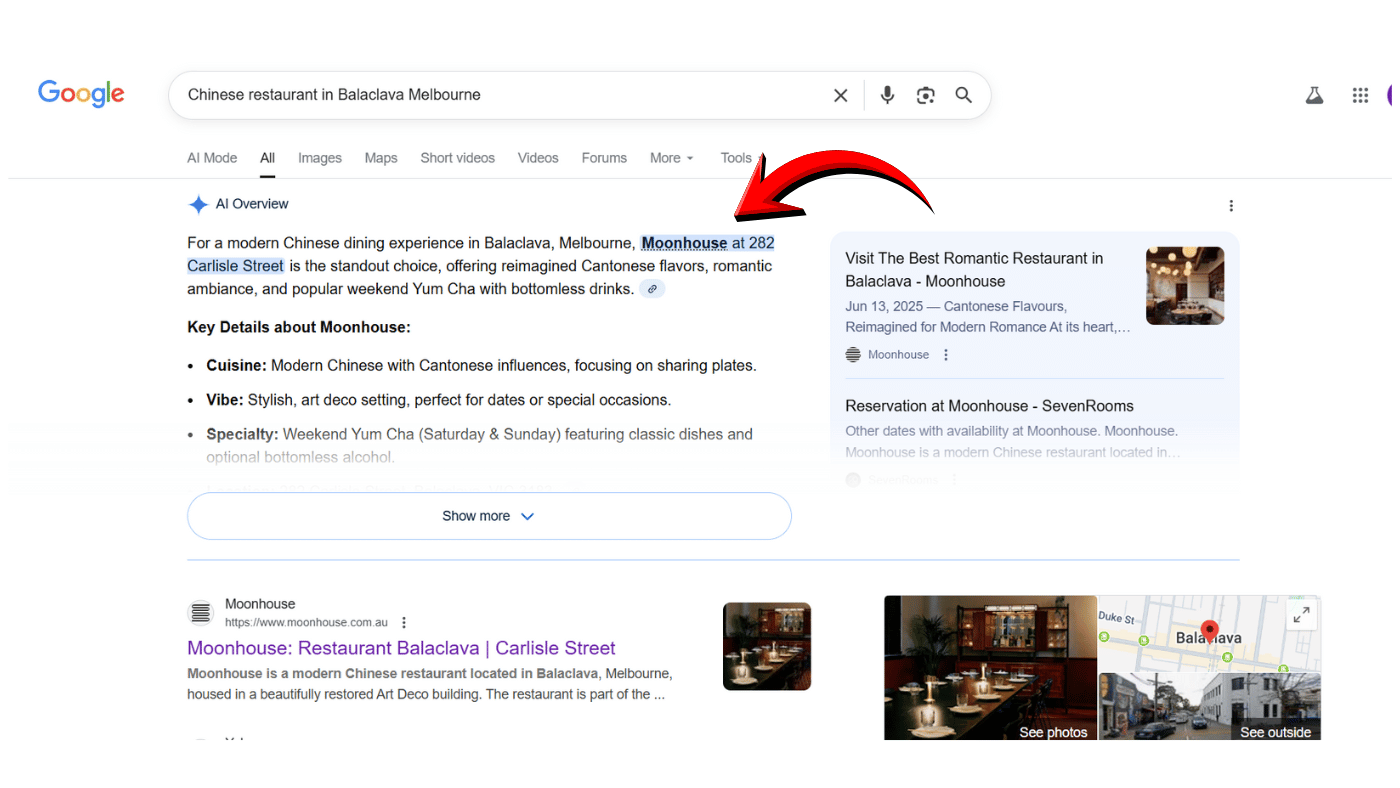
Task: Click highlighted Moonhouse link in AI Overview
Action: (x=684, y=243)
